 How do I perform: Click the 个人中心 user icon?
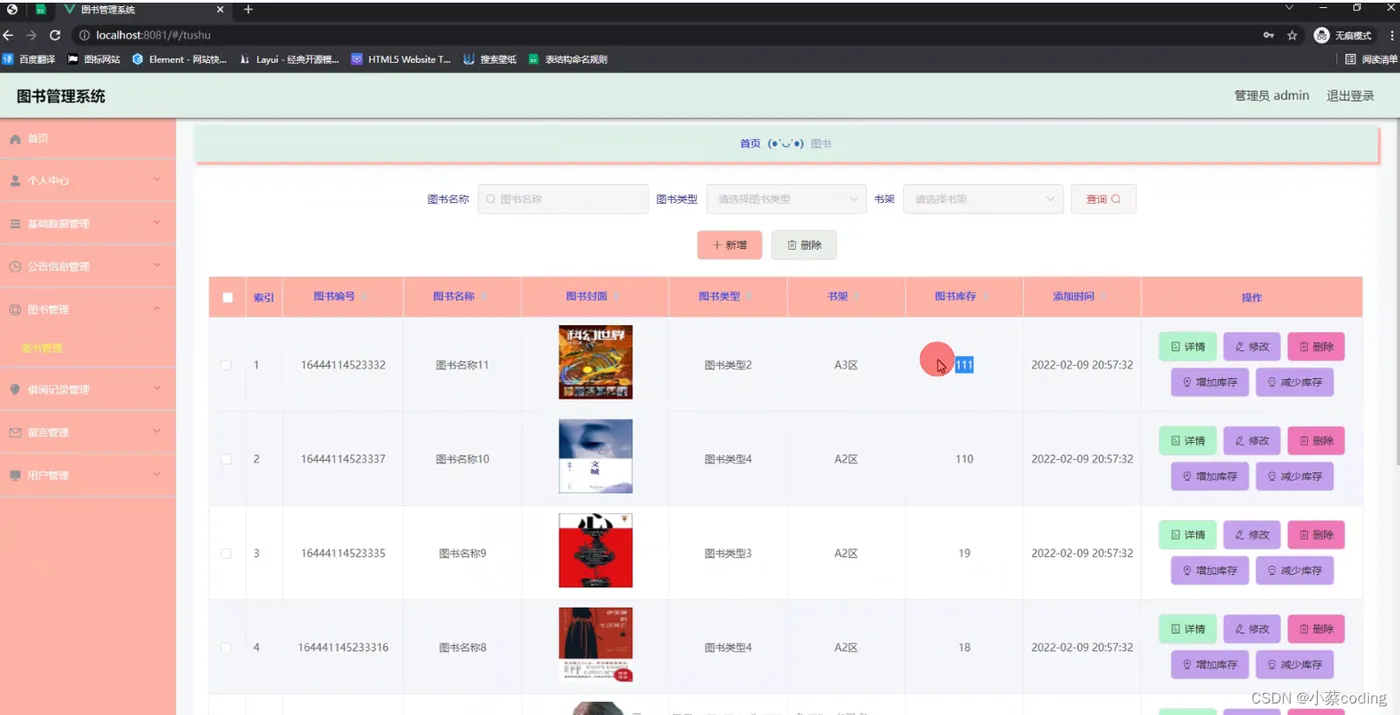[15, 181]
